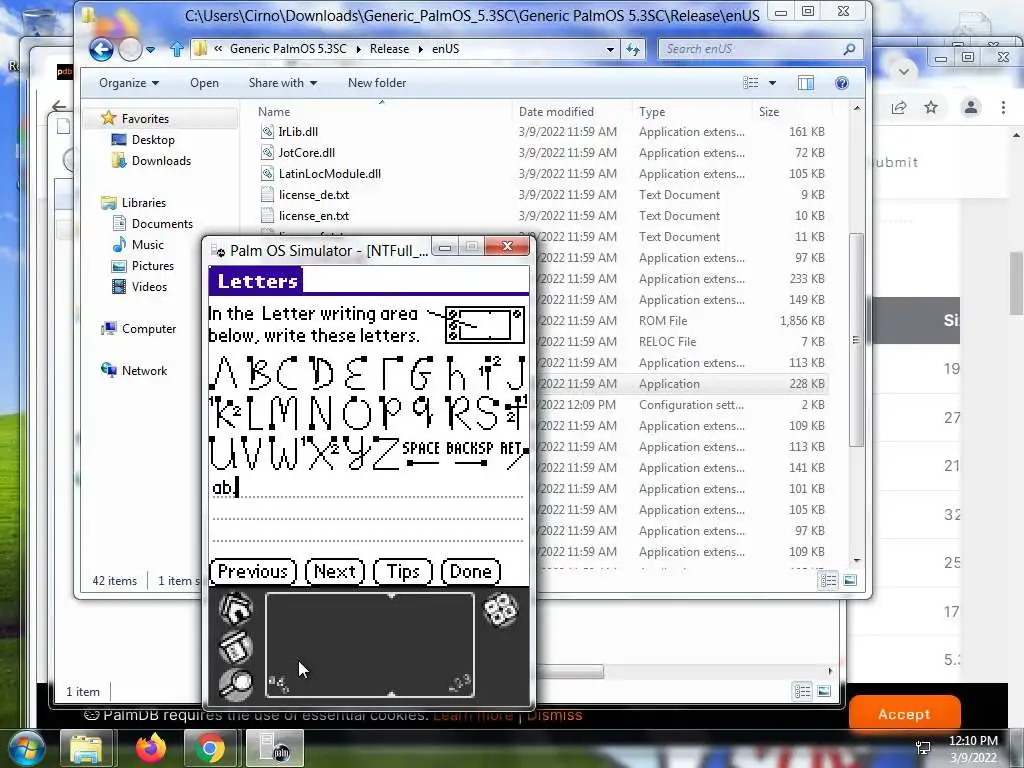
Task: Click the Graffiti stroke diagram icon
Action: 485,325
